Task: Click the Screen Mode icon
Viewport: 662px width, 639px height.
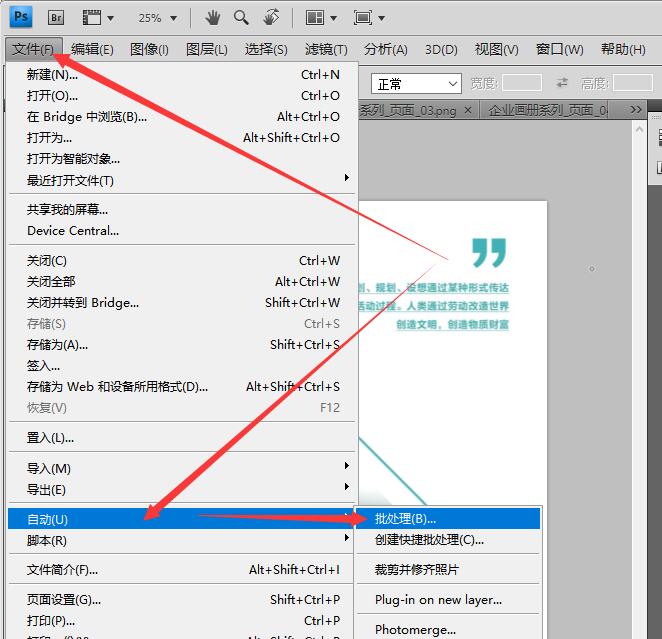Action: click(x=363, y=18)
